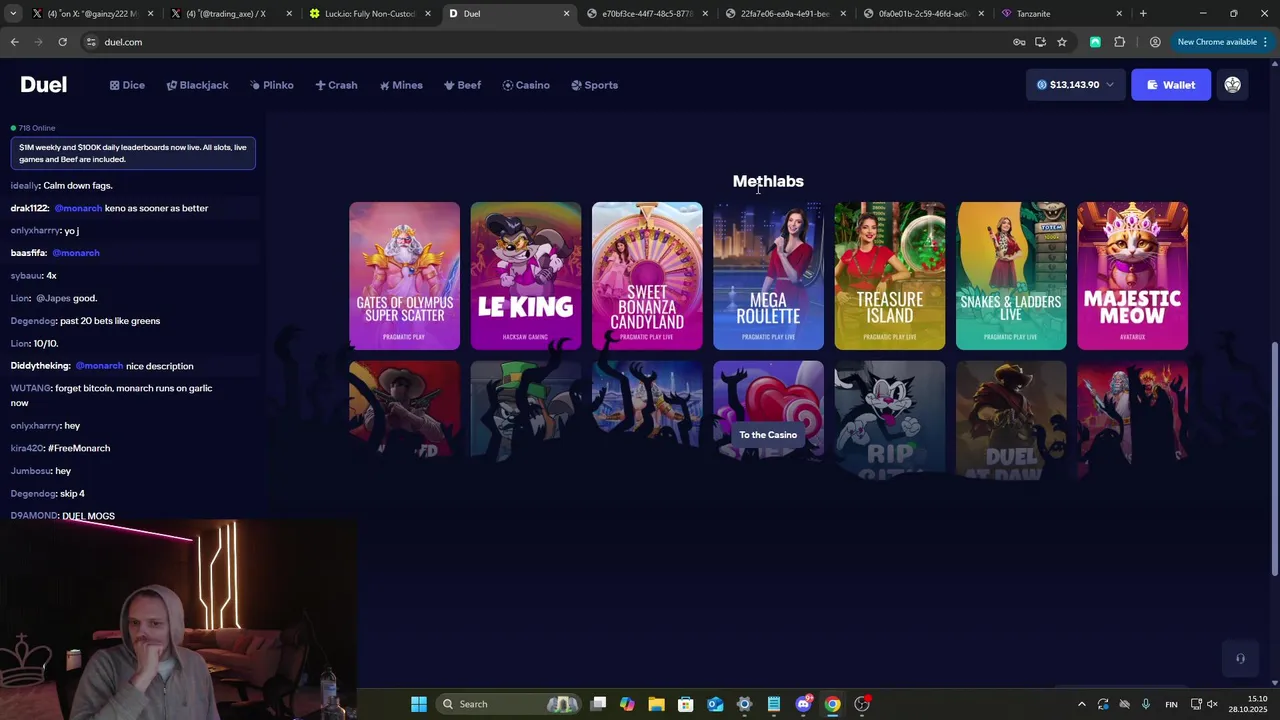The width and height of the screenshot is (1280, 720).
Task: Click the leaderboards announcement banner in chat
Action: click(133, 153)
